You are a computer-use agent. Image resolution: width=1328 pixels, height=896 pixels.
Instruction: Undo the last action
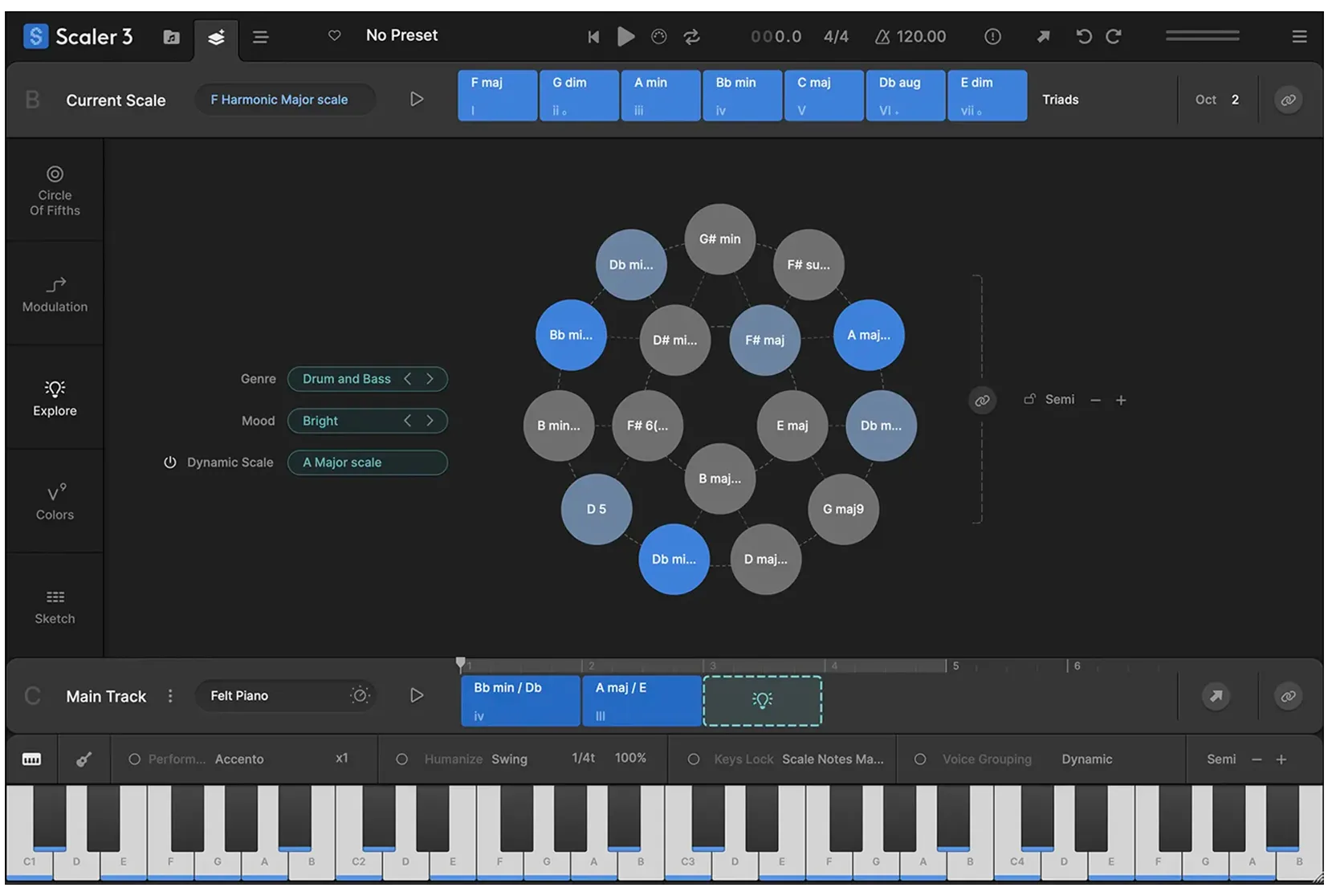(1084, 37)
